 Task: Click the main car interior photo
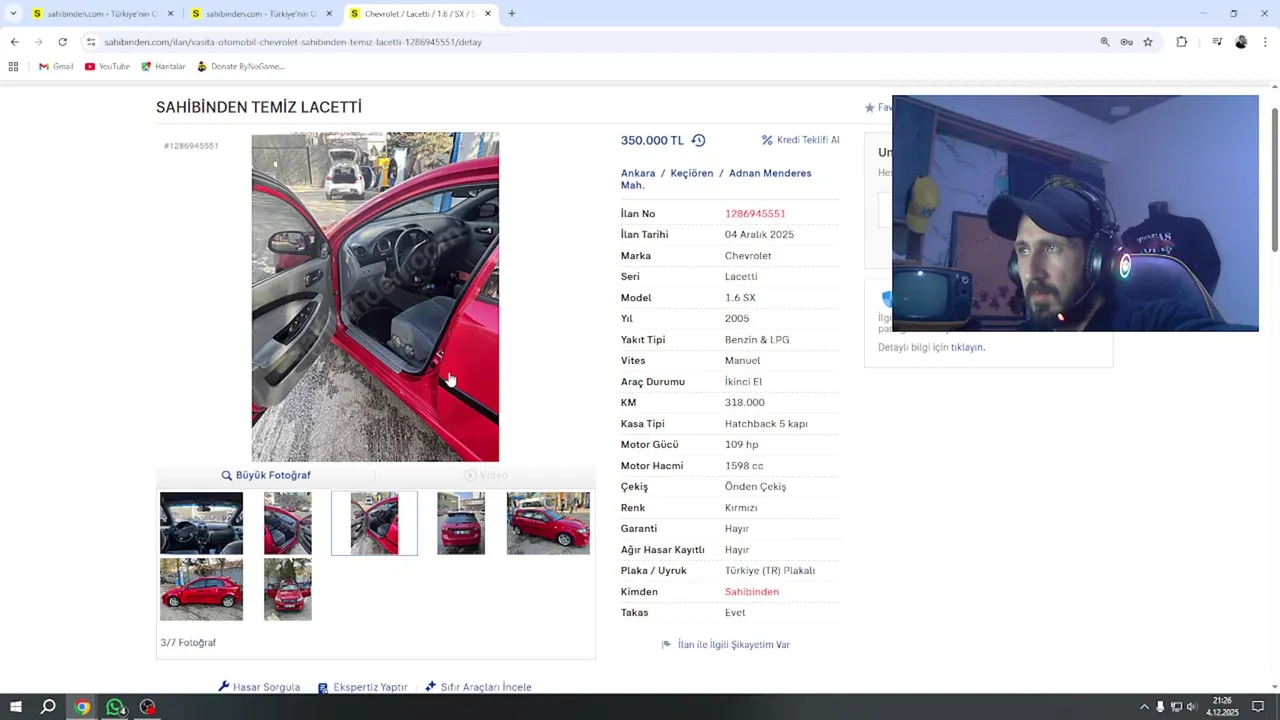pos(375,297)
